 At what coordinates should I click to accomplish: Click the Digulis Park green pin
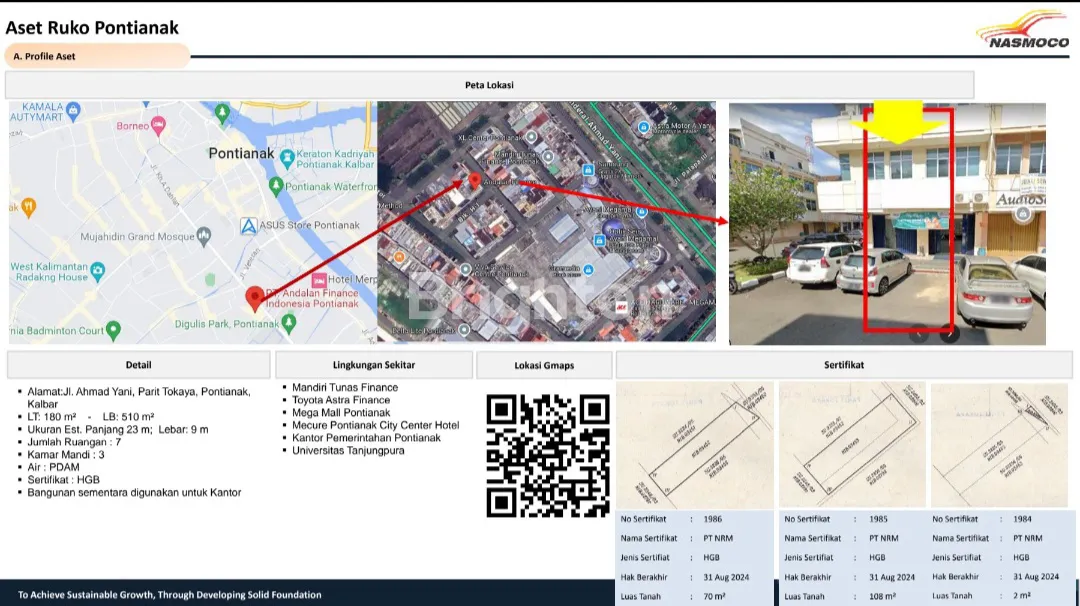click(289, 323)
